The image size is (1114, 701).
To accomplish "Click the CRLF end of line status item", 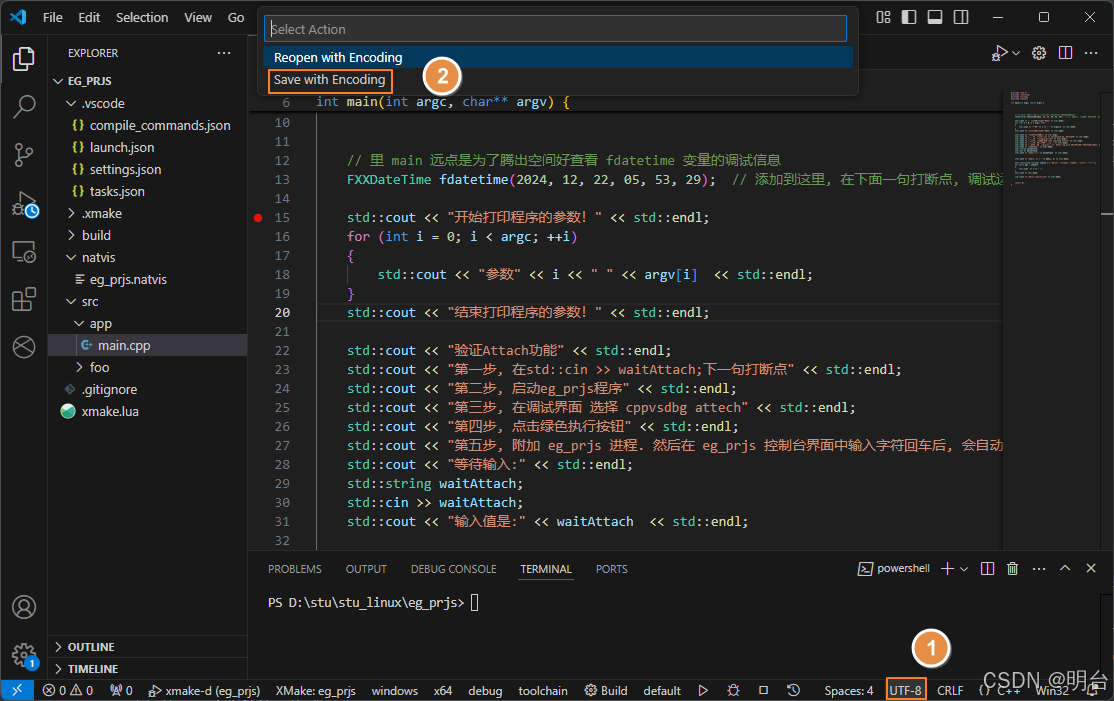I will point(950,690).
